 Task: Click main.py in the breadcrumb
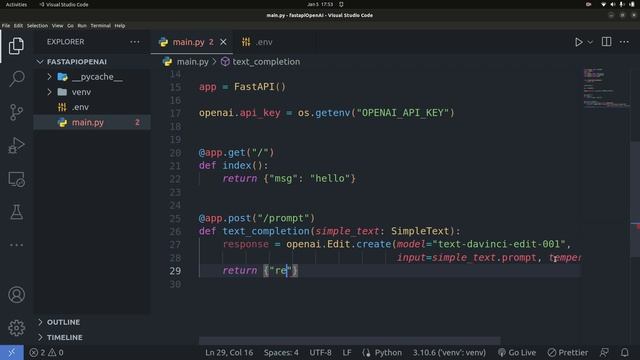click(192, 62)
